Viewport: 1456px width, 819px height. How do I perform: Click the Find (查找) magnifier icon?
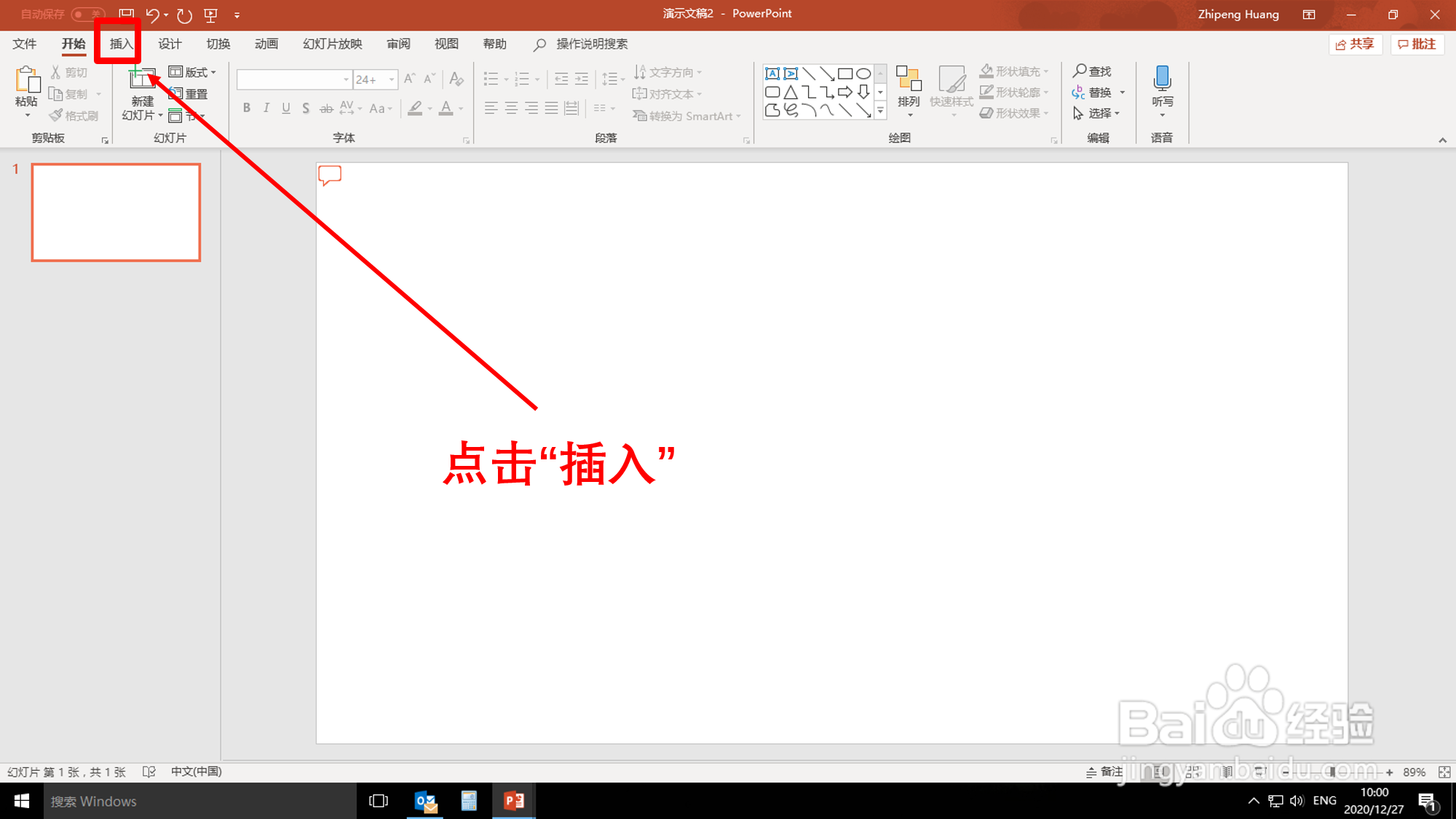coord(1080,71)
